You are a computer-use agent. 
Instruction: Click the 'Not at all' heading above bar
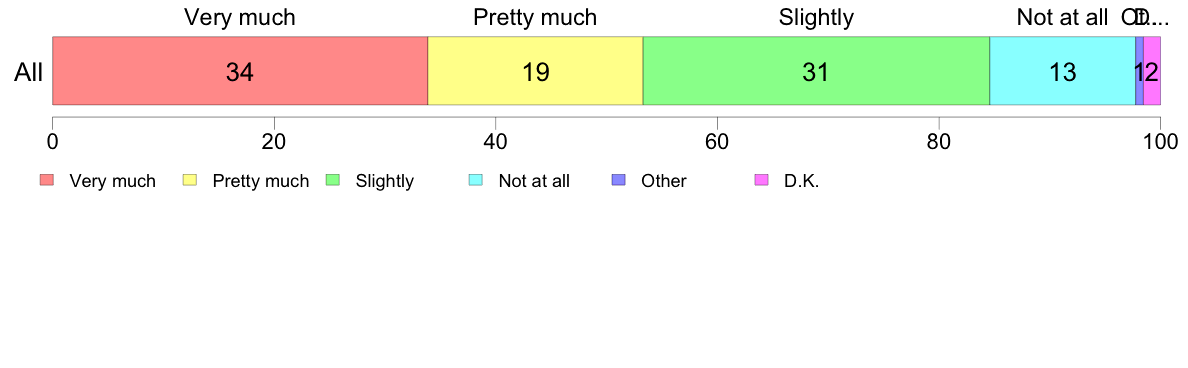click(x=1063, y=17)
